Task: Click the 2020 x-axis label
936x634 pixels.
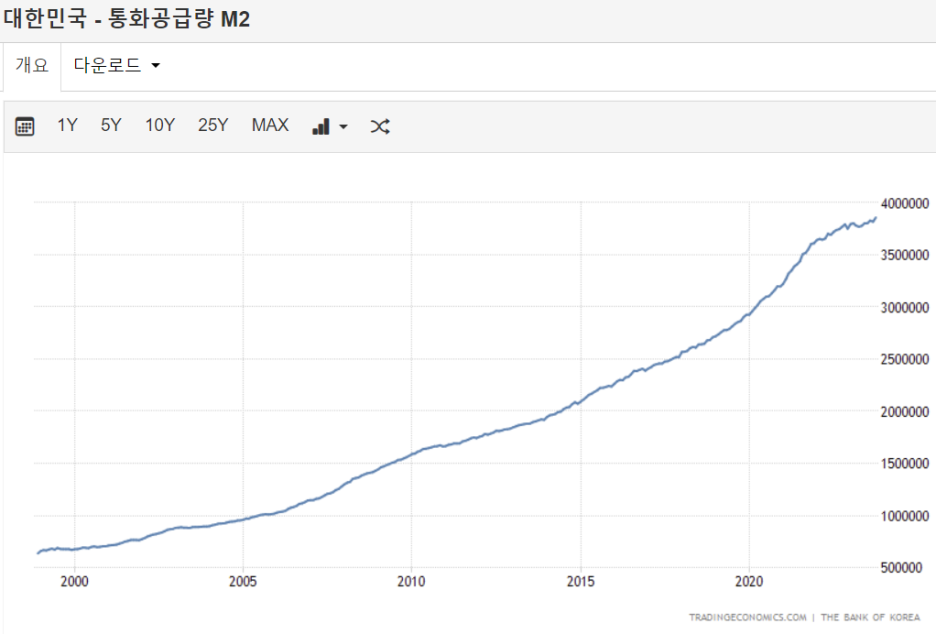Action: (749, 581)
